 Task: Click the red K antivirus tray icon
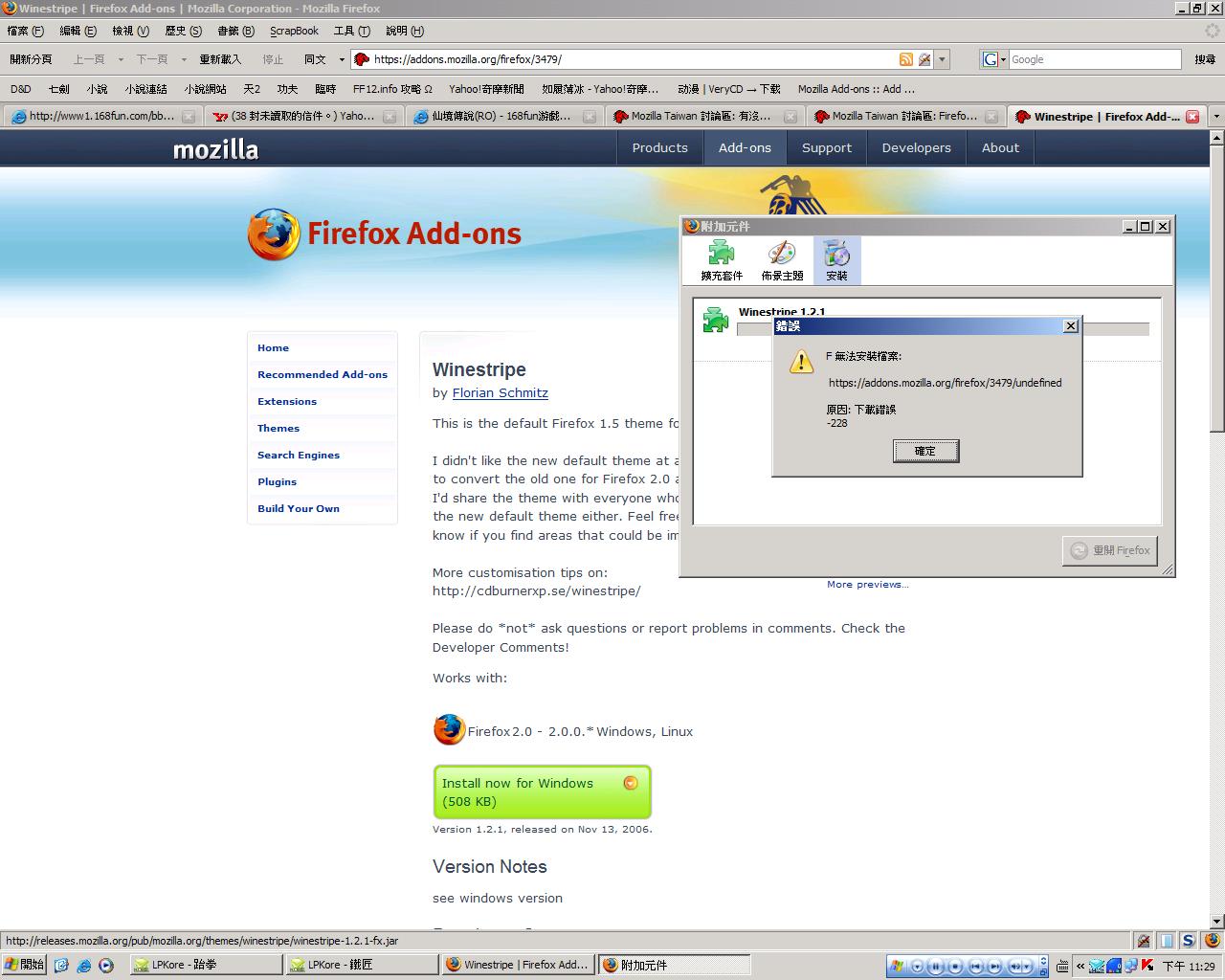[x=1147, y=966]
